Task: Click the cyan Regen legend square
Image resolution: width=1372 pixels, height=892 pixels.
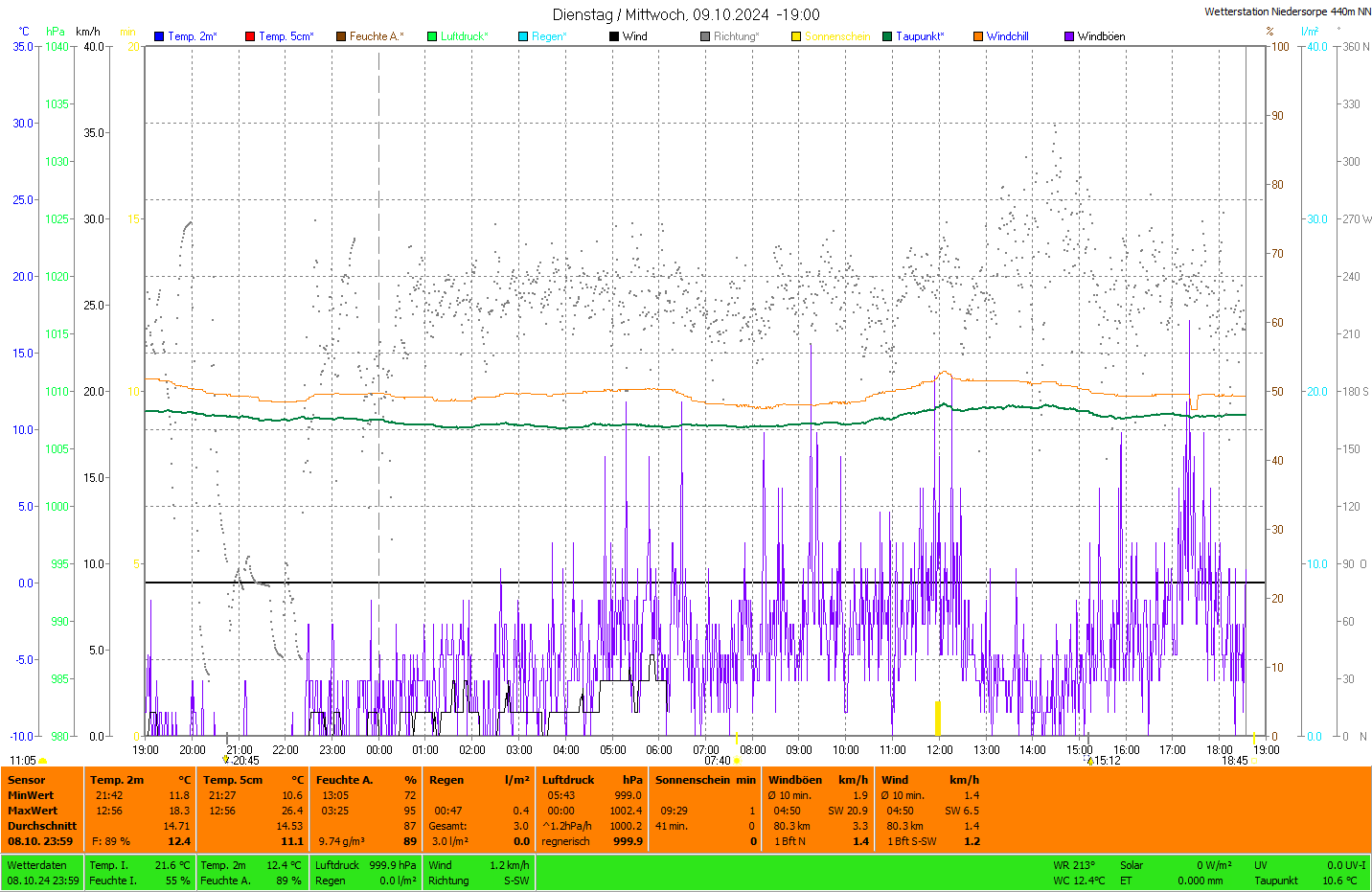Action: click(x=523, y=36)
